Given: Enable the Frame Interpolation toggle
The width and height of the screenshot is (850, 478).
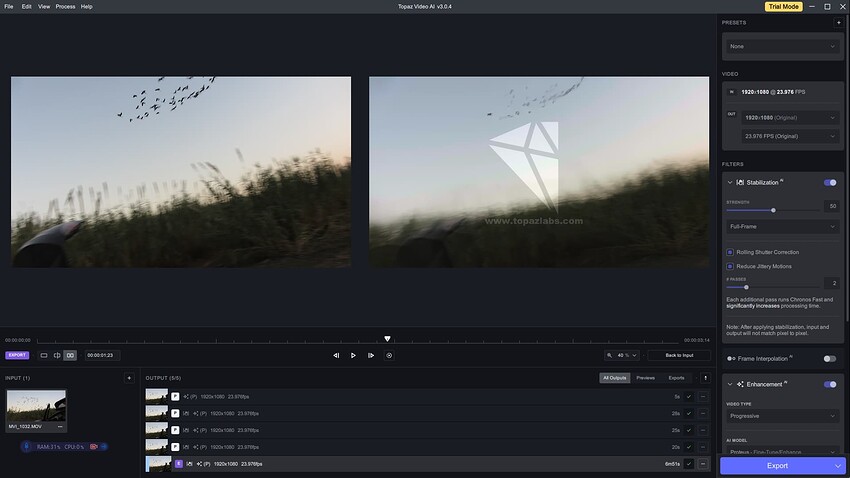Looking at the screenshot, I should click(830, 358).
